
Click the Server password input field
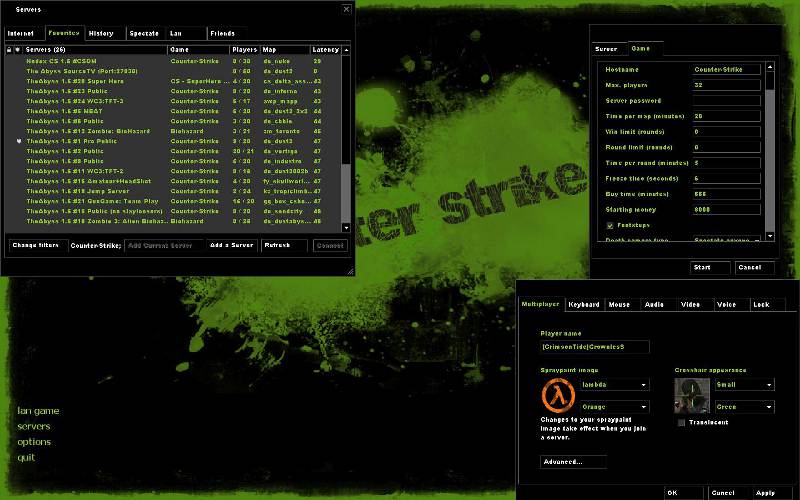tap(727, 101)
